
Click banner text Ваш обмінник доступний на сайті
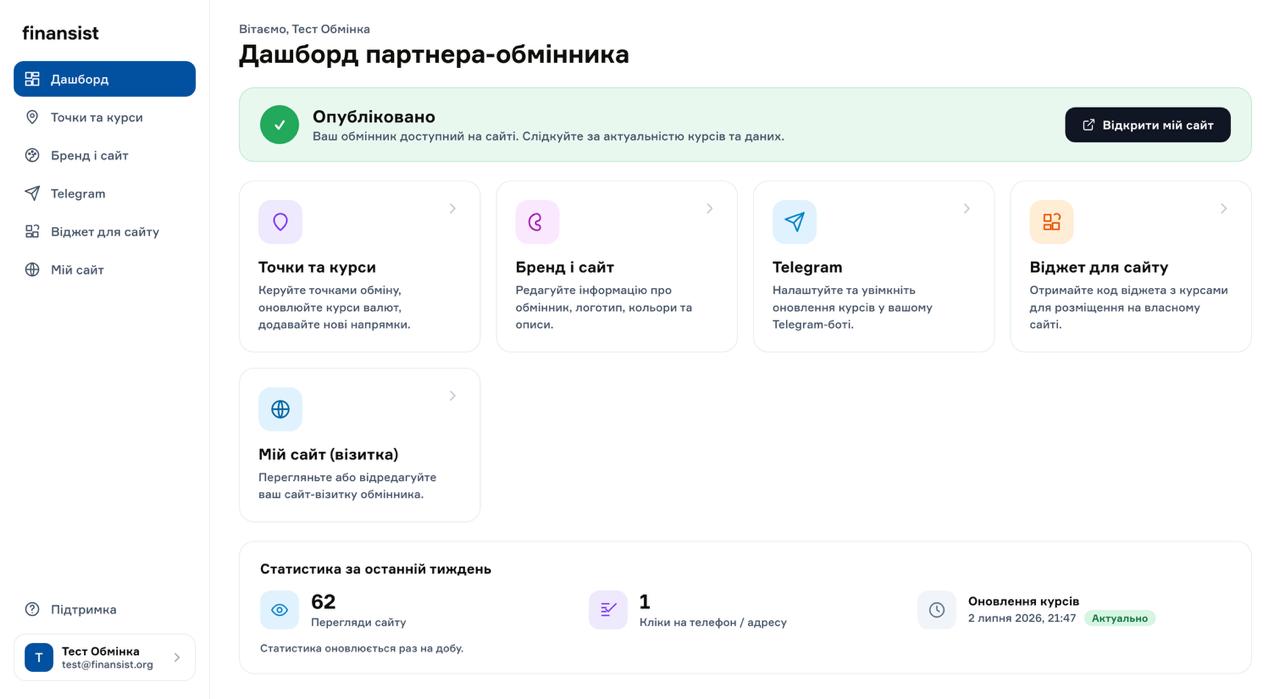click(x=548, y=136)
